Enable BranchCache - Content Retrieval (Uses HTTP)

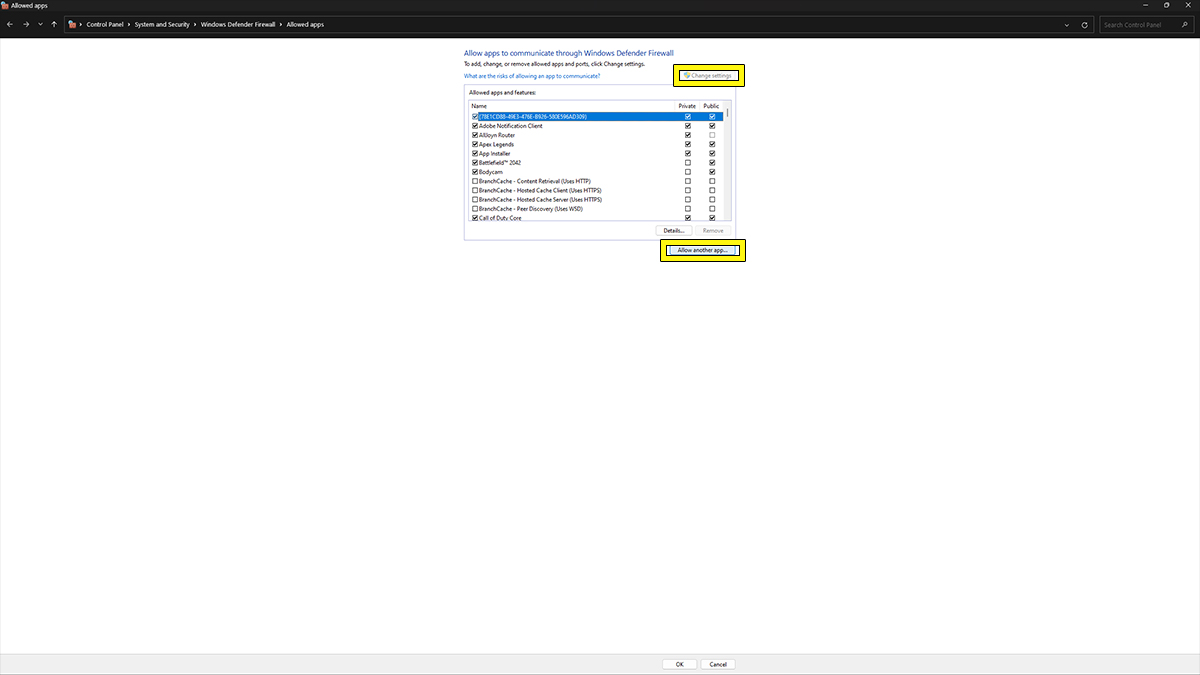[475, 181]
